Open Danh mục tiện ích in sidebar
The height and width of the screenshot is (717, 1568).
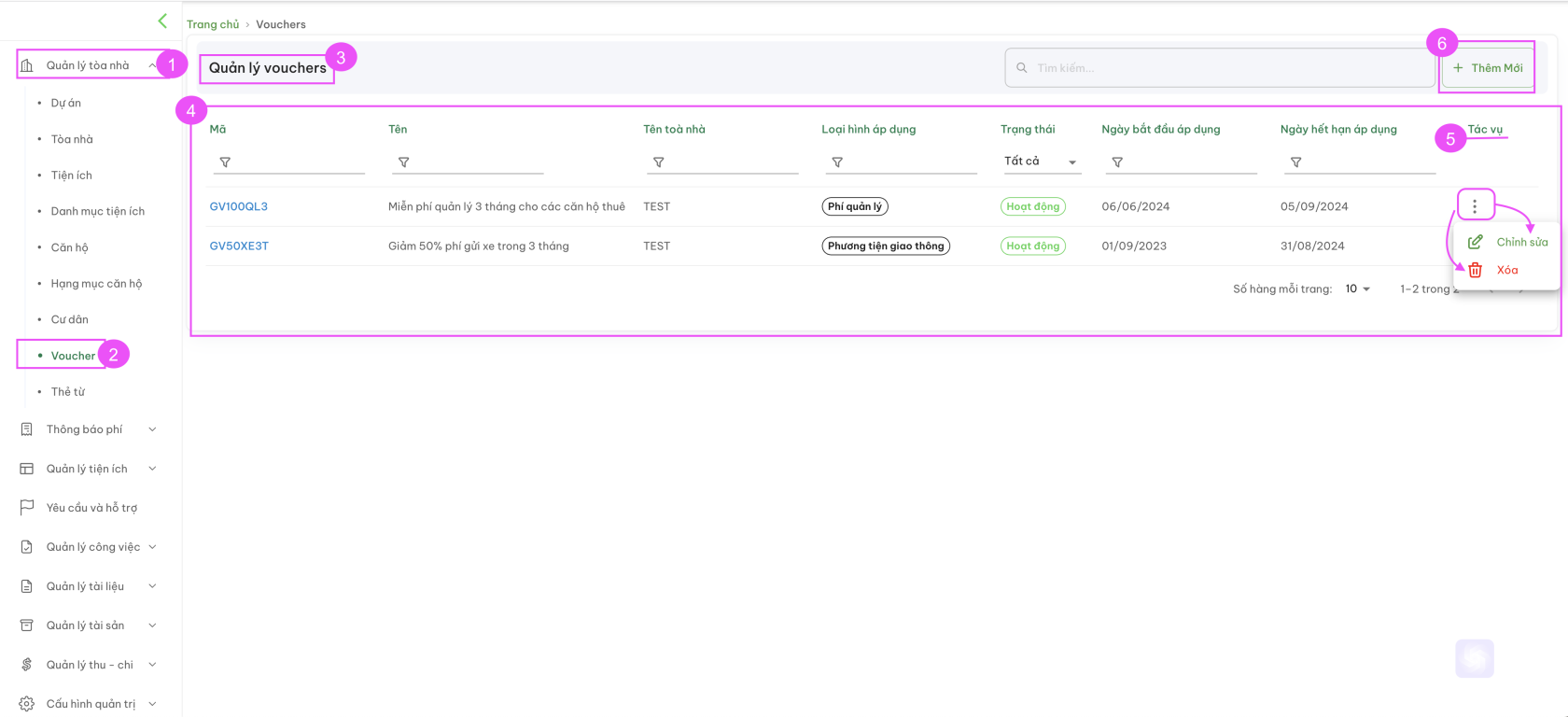[x=98, y=211]
